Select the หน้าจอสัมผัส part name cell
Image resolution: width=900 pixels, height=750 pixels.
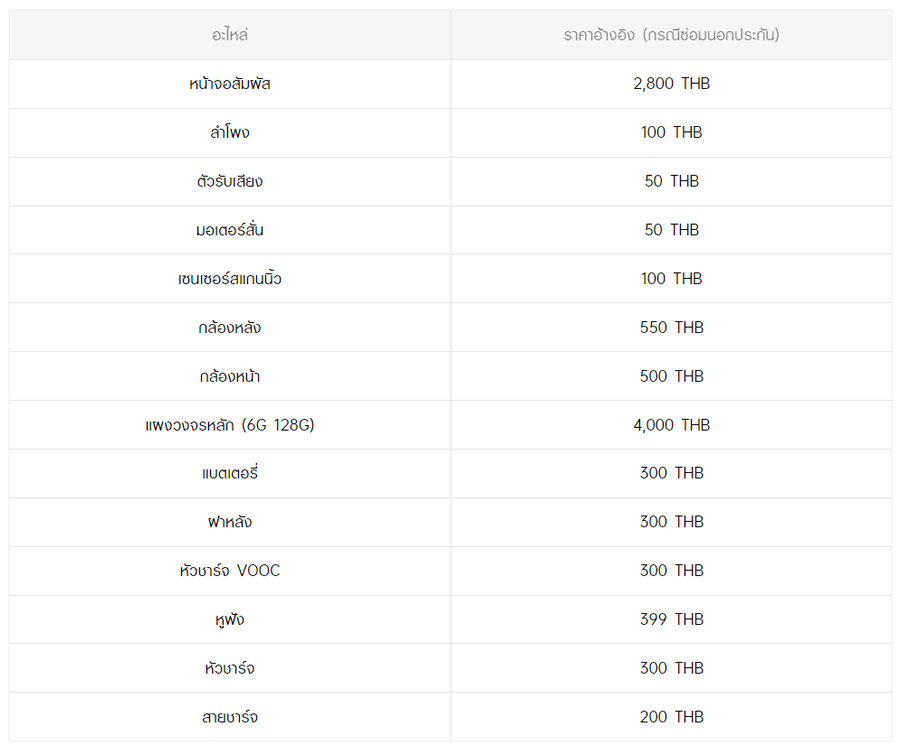coord(230,84)
